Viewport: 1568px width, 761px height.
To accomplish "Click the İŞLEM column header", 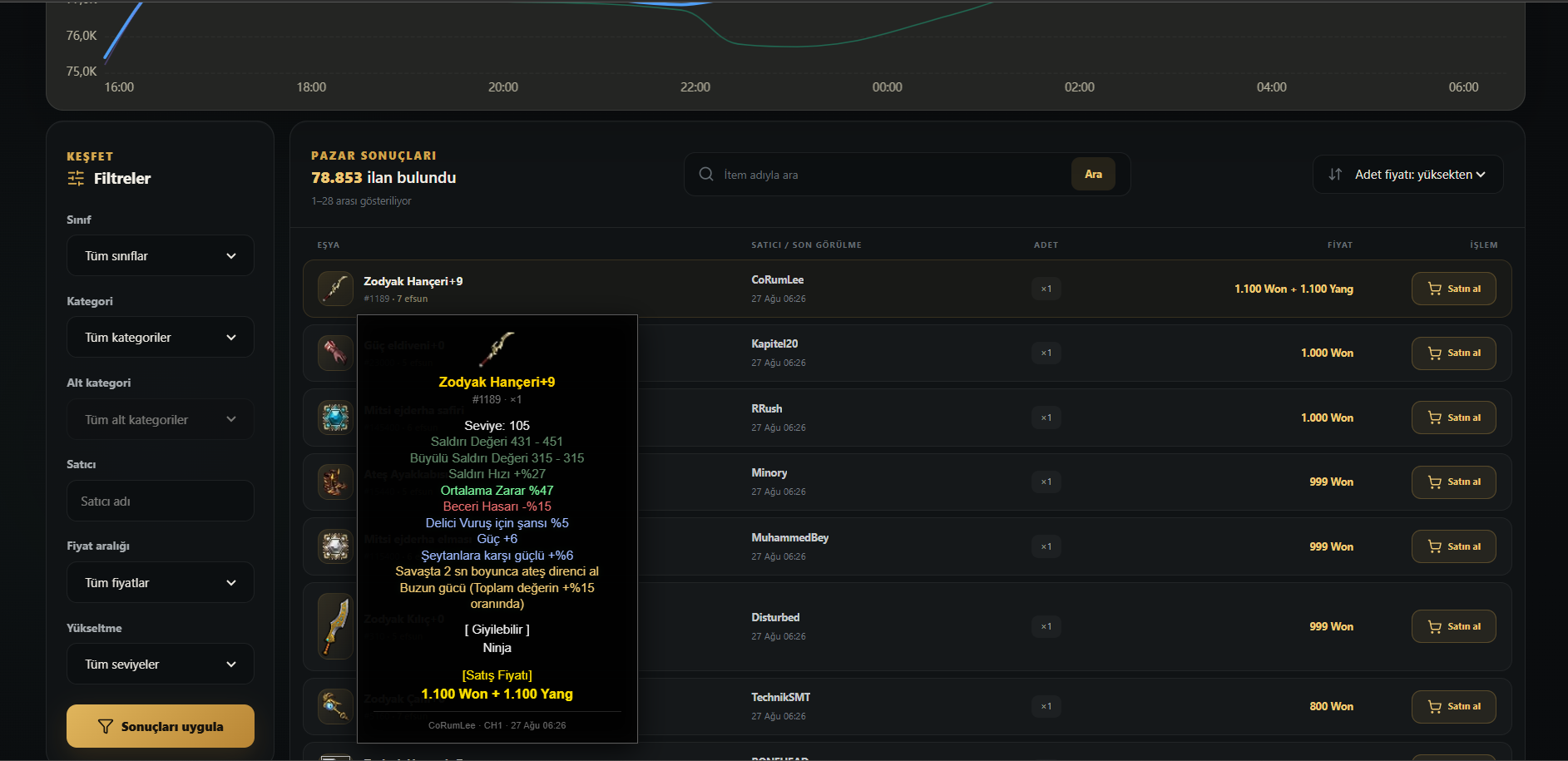I will (1484, 245).
